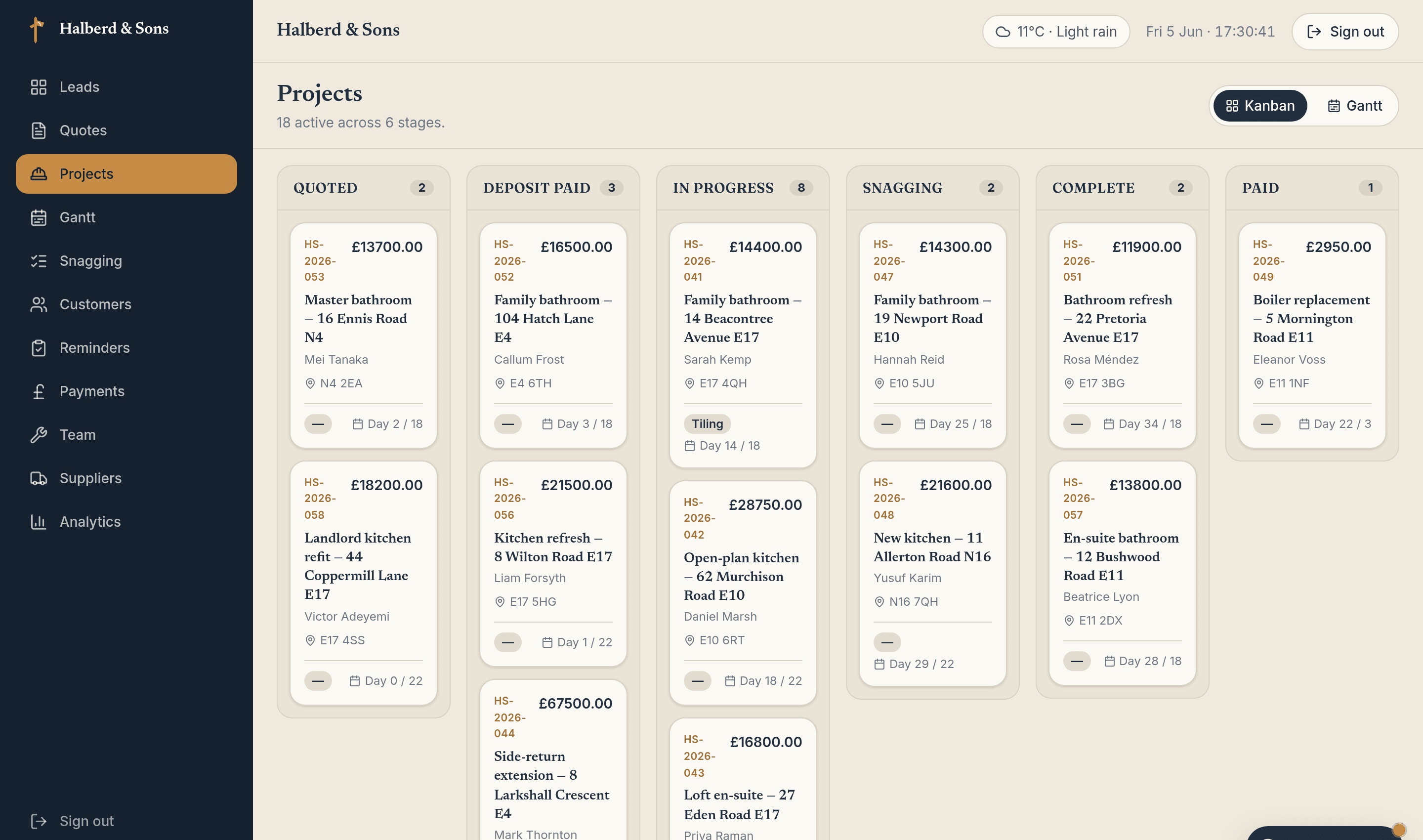Click location pin icon beside N16 7QH
The height and width of the screenshot is (840, 1423).
(x=879, y=602)
